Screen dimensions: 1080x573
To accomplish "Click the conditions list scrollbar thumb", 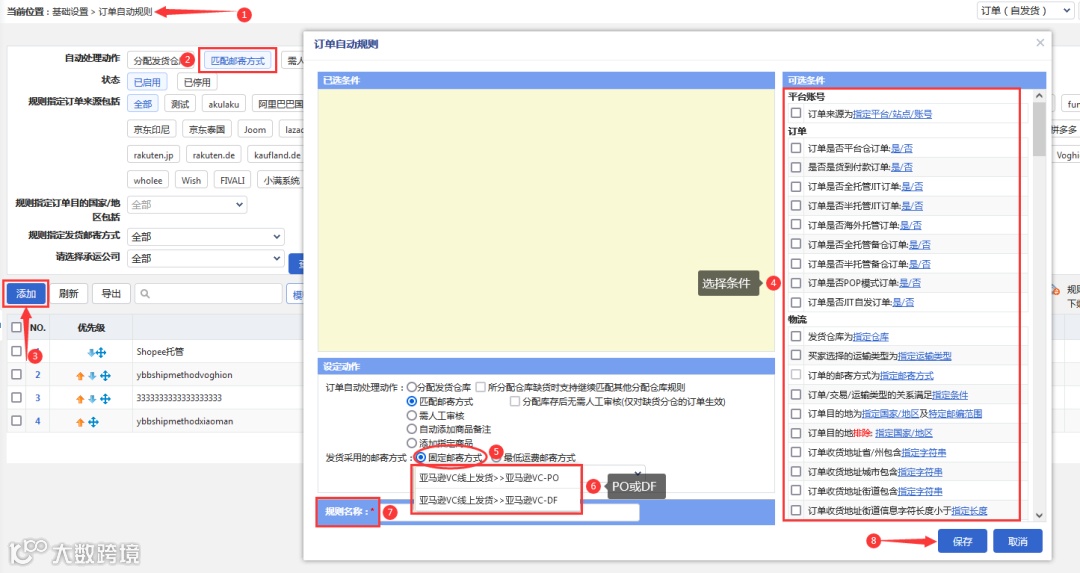I will point(1039,129).
